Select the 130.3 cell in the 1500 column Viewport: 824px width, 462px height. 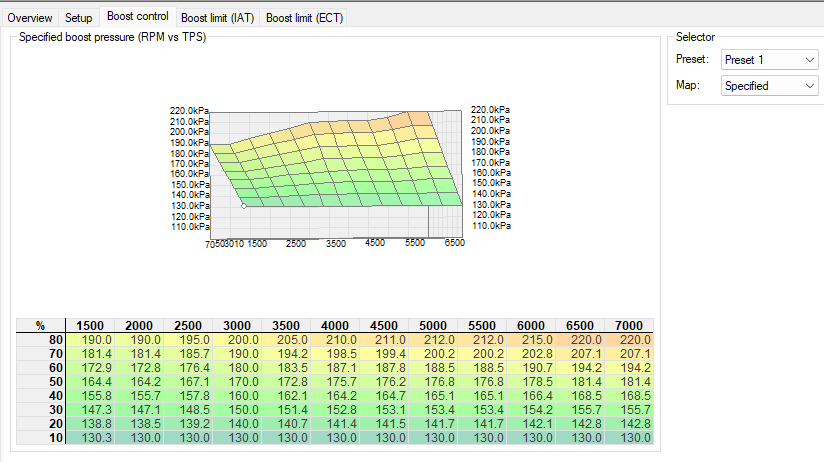tap(89, 438)
